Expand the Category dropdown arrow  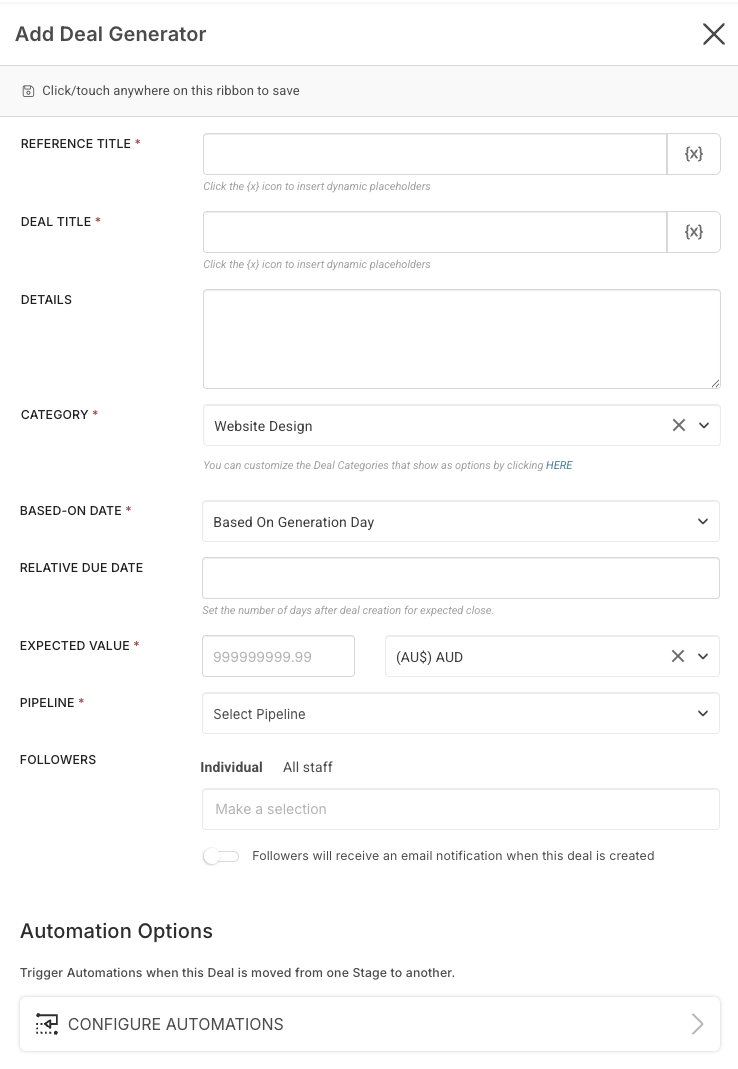704,425
